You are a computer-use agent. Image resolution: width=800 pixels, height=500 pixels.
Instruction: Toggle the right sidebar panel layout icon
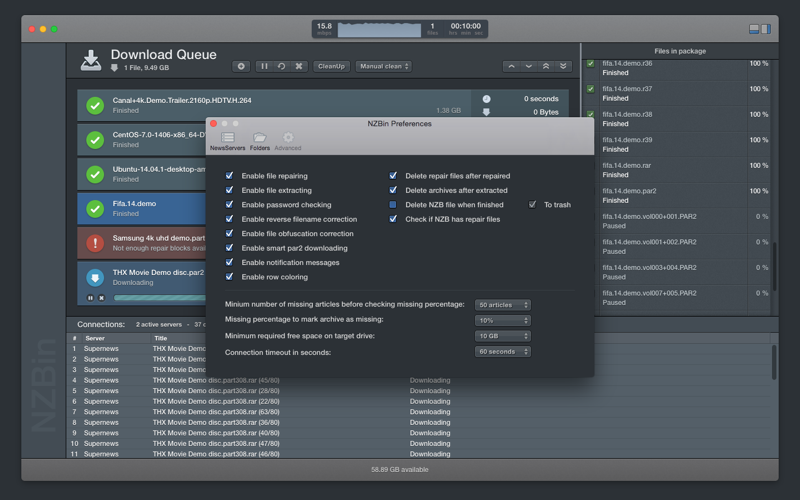[766, 29]
